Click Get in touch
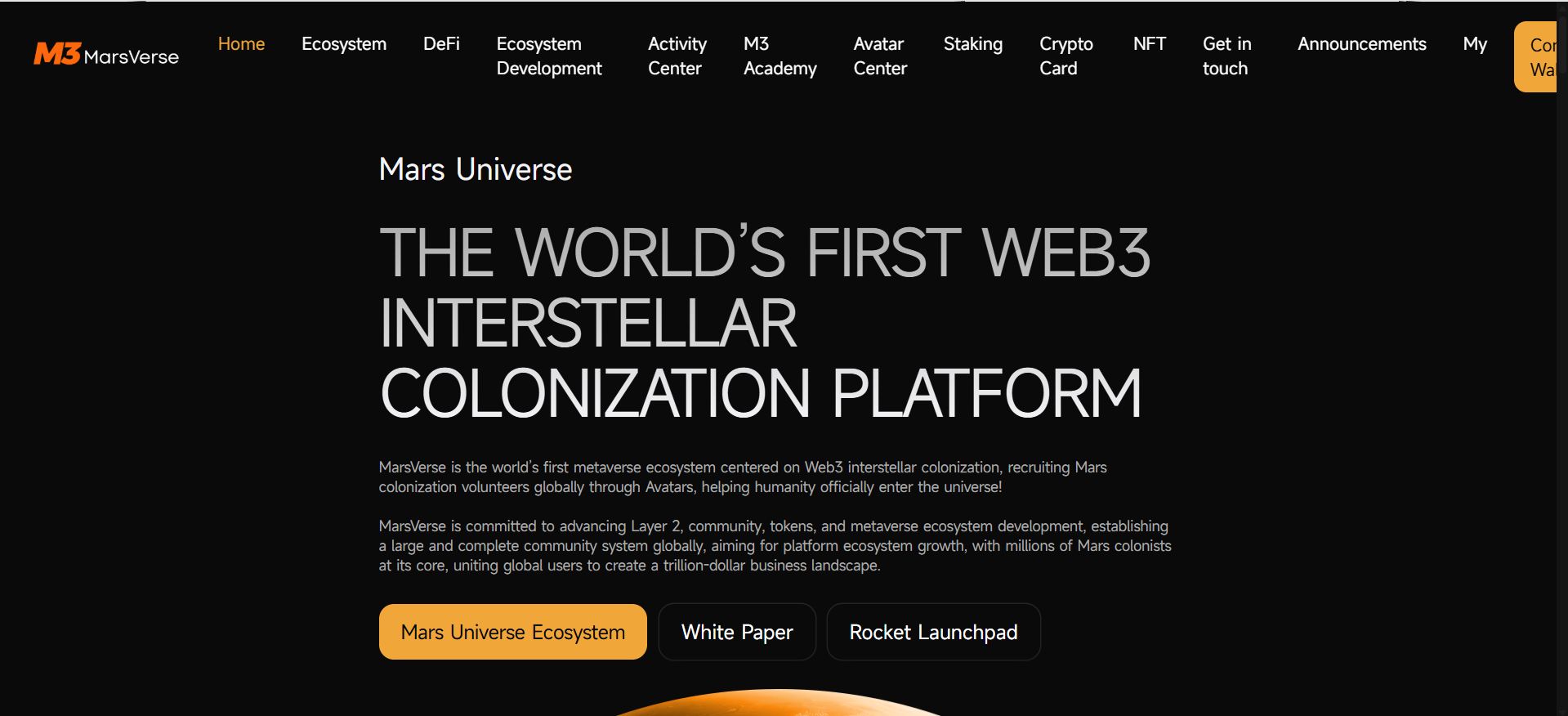This screenshot has width=1568, height=716. coord(1227,56)
